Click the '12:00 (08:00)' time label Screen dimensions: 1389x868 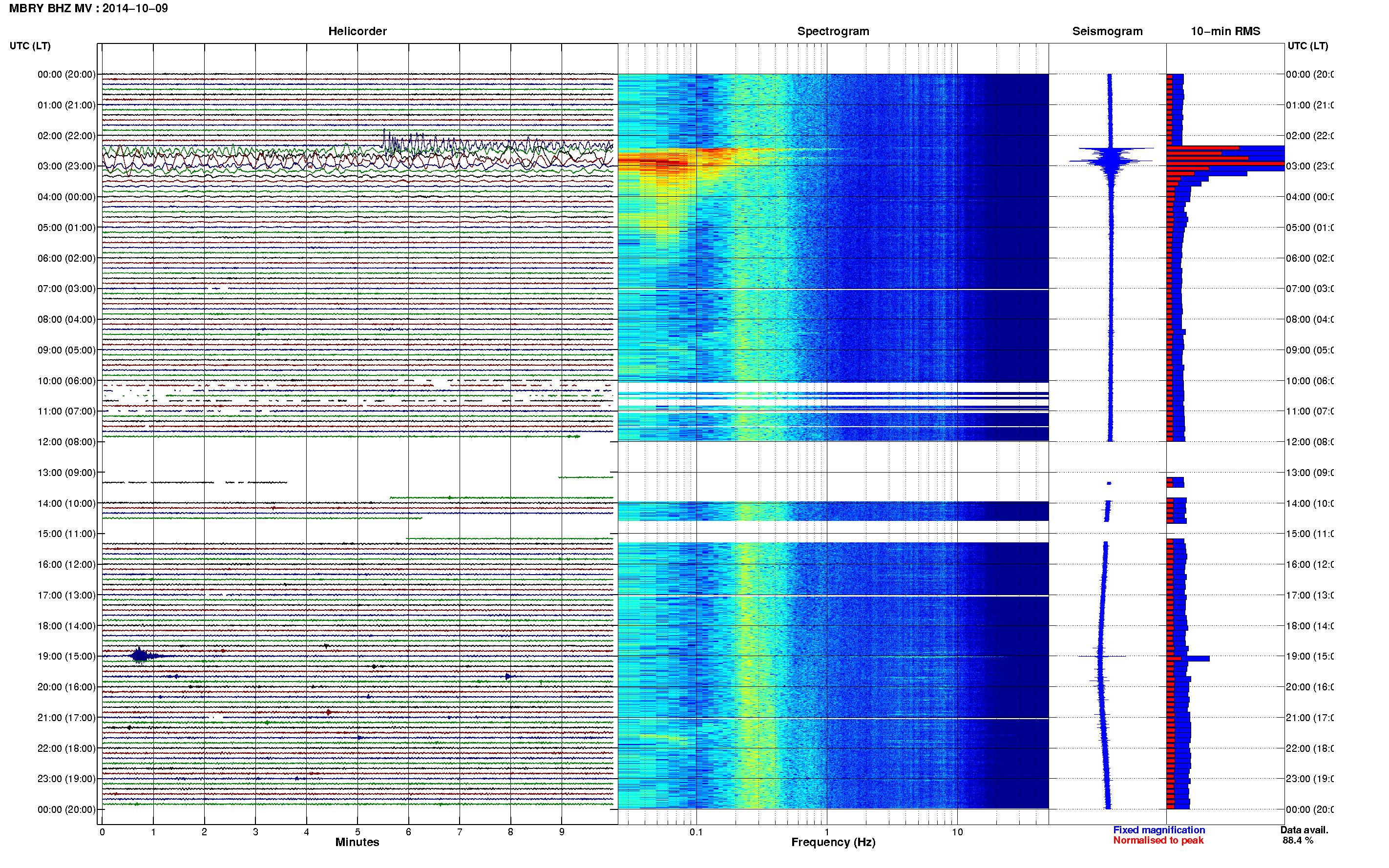click(x=66, y=442)
